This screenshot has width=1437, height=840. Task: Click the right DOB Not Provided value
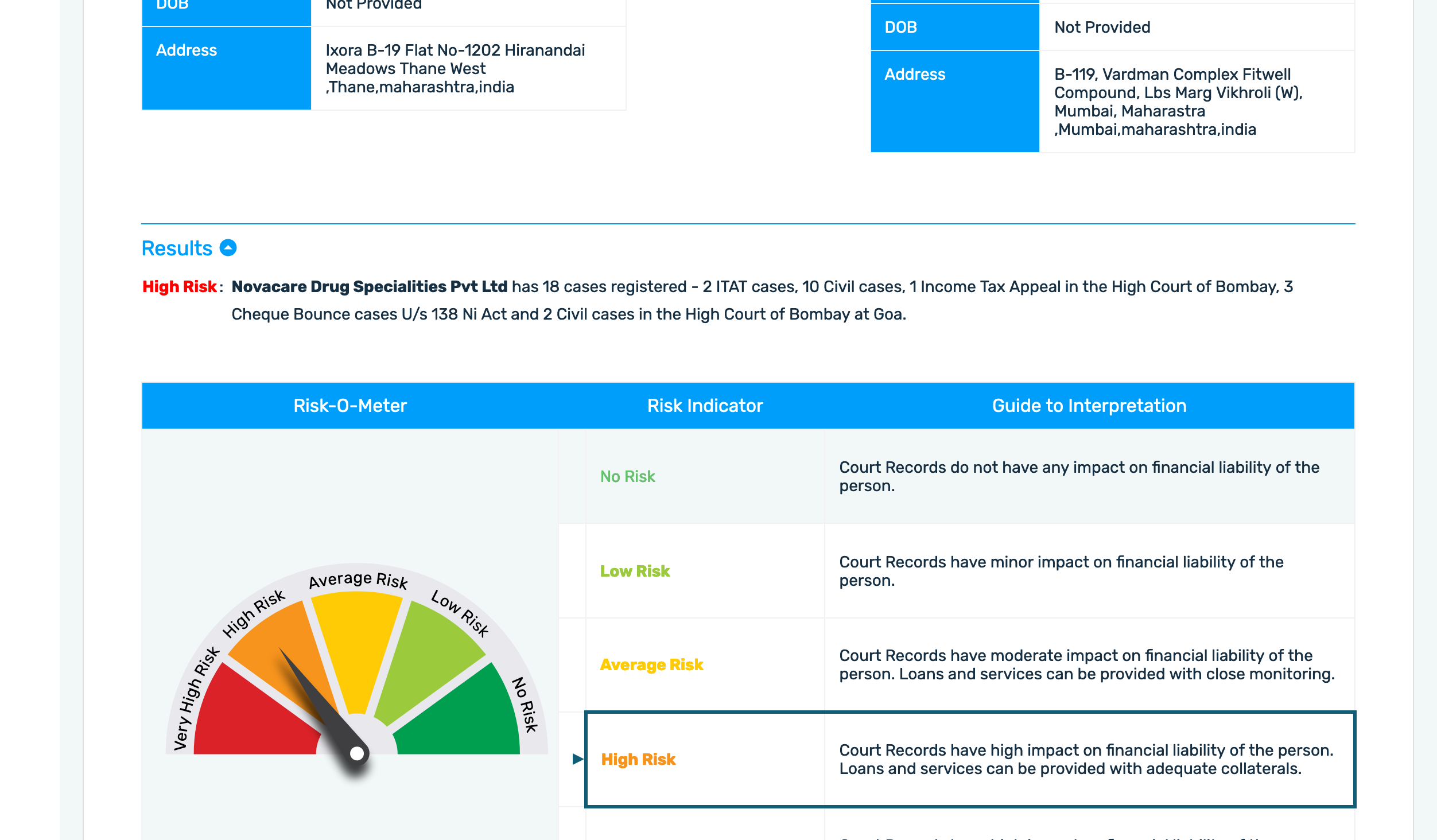coord(1102,27)
